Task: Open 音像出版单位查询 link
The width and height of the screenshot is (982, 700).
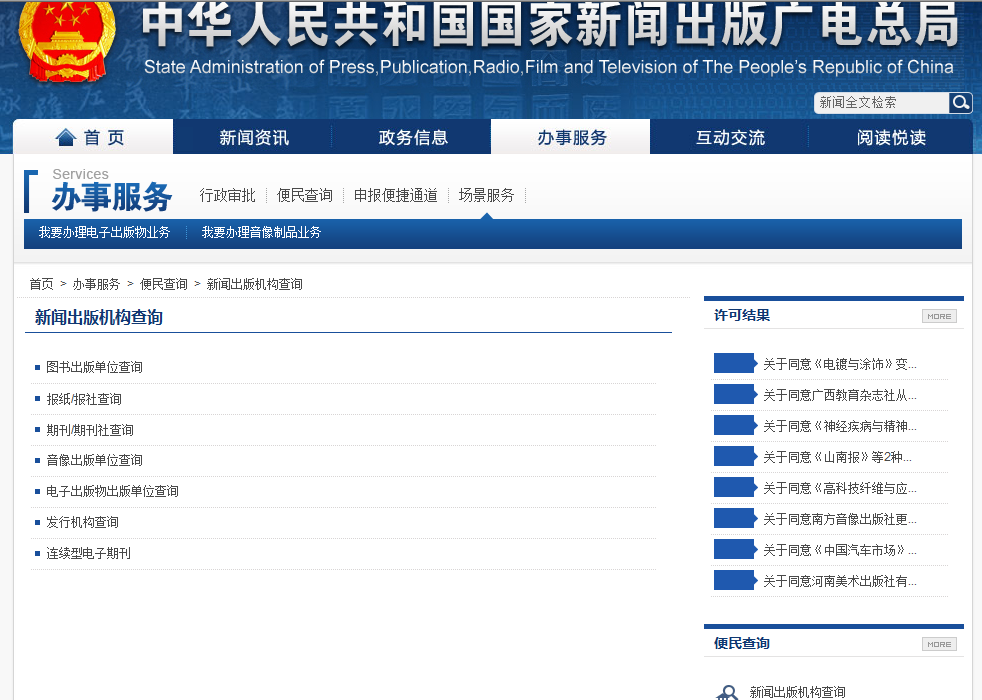Action: click(95, 460)
